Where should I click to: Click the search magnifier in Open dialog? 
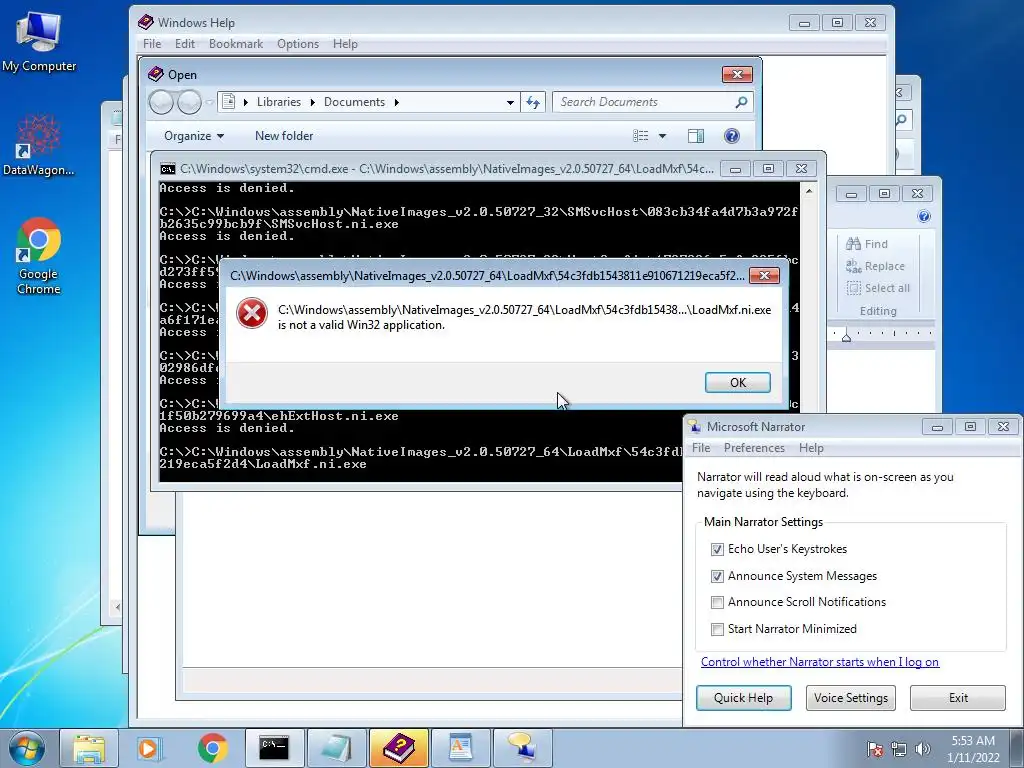tap(741, 102)
